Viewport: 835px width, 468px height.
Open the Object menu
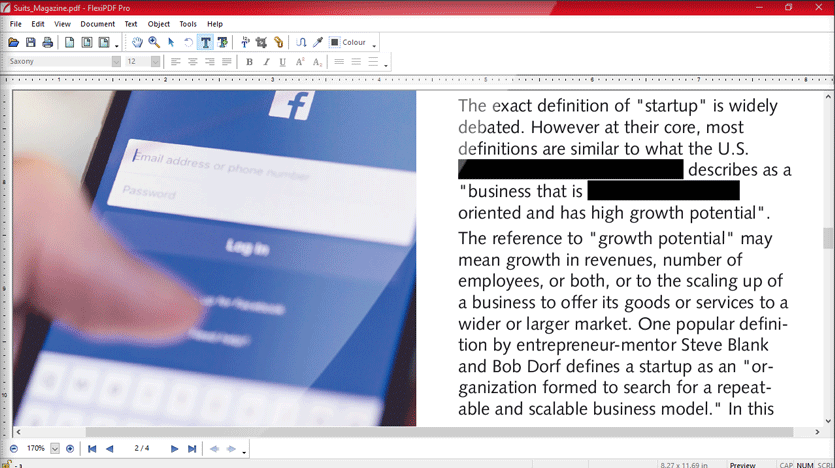click(159, 24)
